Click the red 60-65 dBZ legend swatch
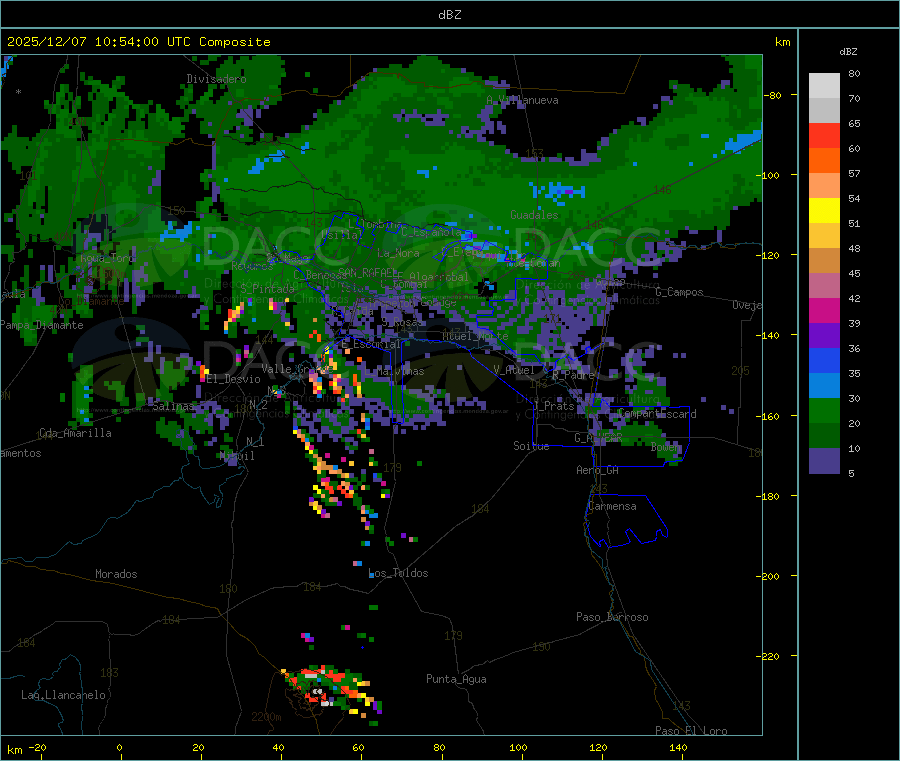 pyautogui.click(x=824, y=135)
